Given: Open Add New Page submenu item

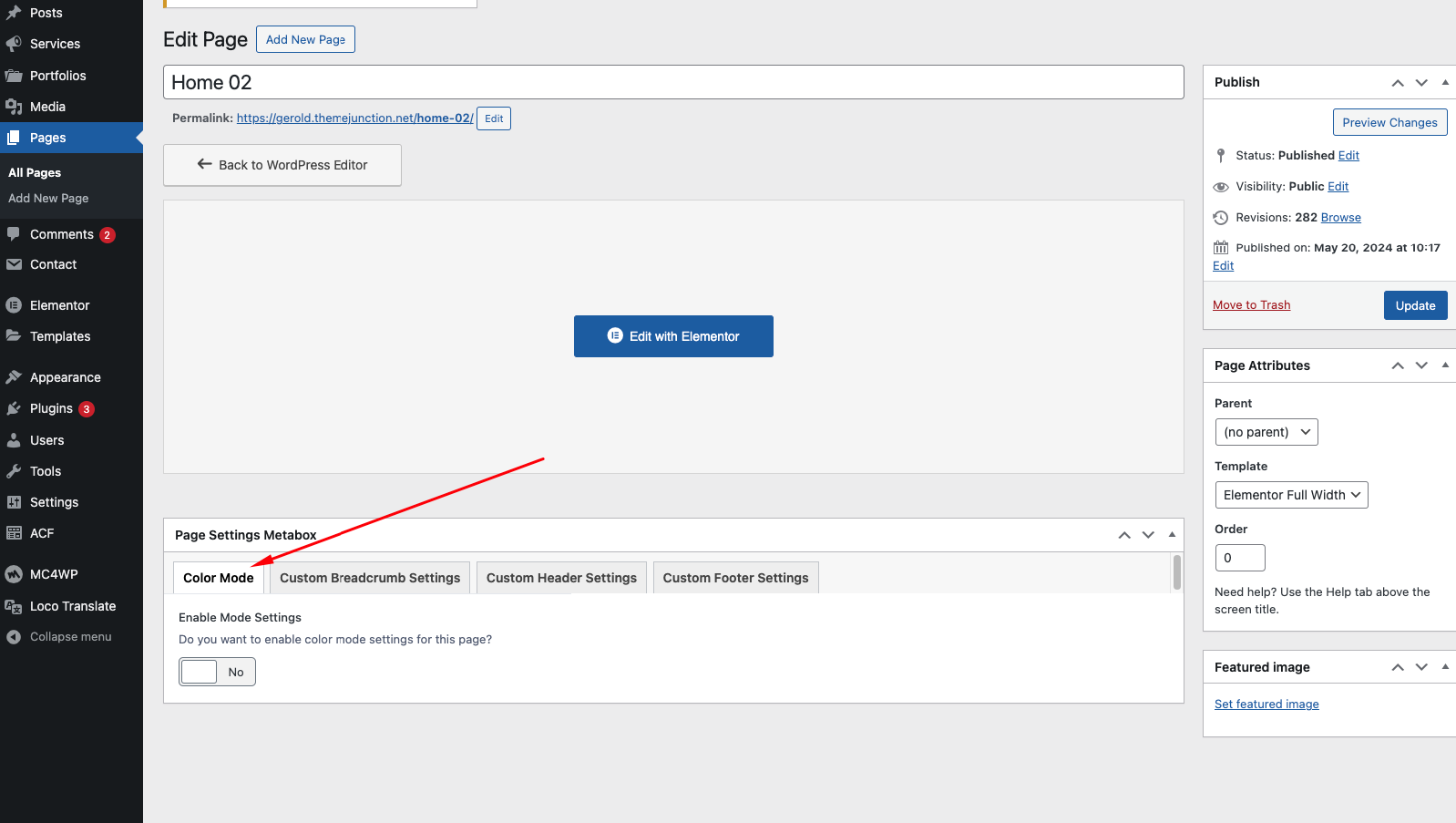Looking at the screenshot, I should (48, 198).
